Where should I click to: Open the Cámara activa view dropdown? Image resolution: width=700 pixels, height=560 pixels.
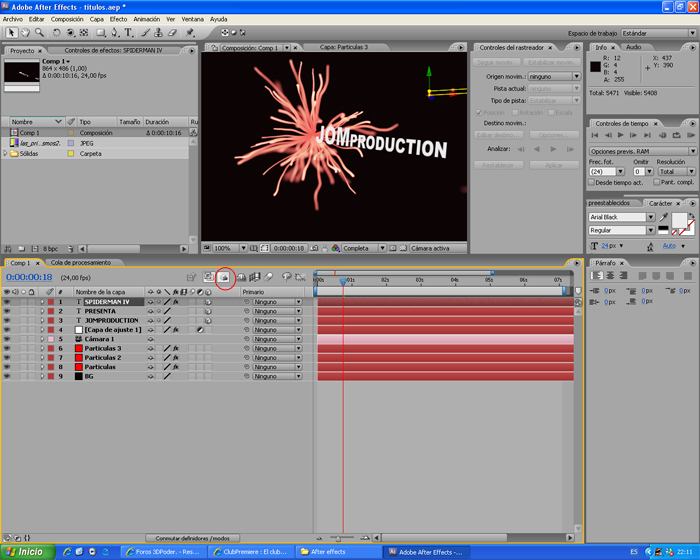point(437,248)
